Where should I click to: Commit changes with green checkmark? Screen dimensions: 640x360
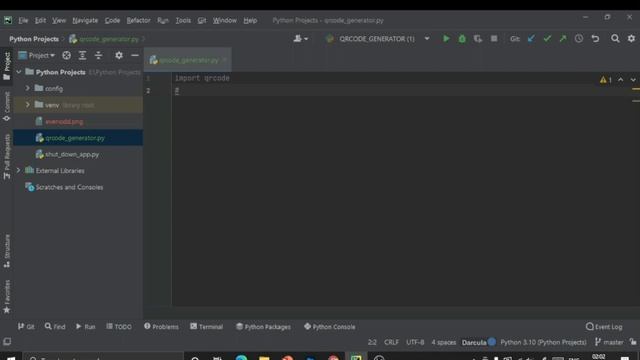pos(547,39)
